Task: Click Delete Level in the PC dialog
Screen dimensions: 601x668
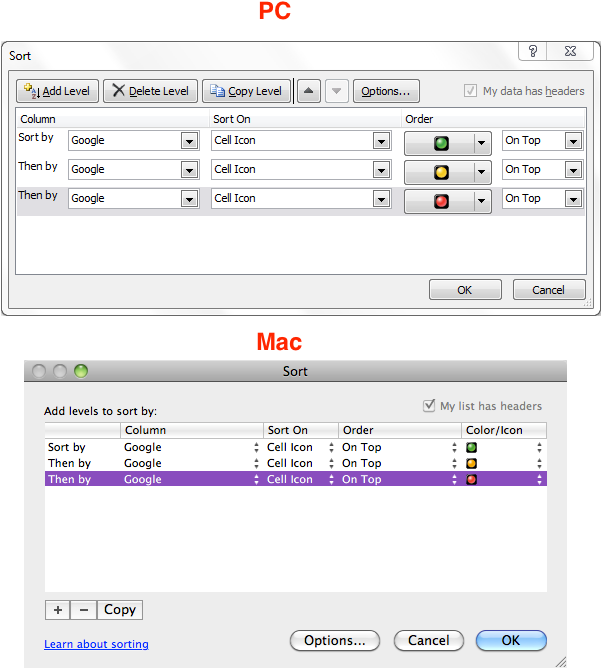Action: pos(150,91)
